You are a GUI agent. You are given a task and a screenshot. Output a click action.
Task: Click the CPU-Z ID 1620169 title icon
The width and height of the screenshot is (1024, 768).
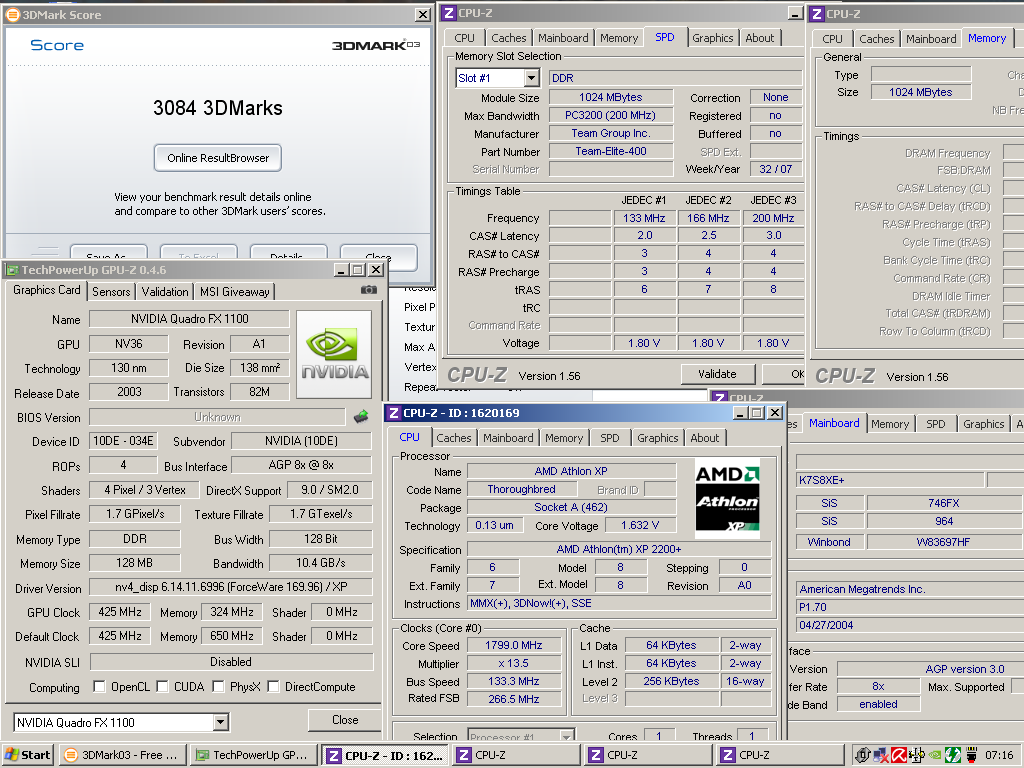click(394, 413)
